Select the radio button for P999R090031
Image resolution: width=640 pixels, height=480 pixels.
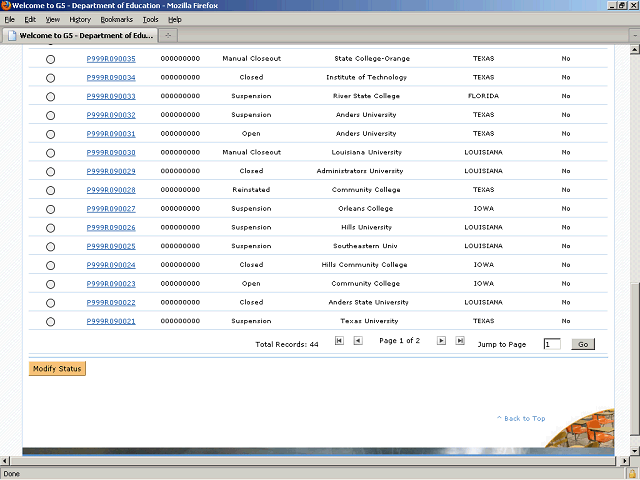tap(50, 134)
